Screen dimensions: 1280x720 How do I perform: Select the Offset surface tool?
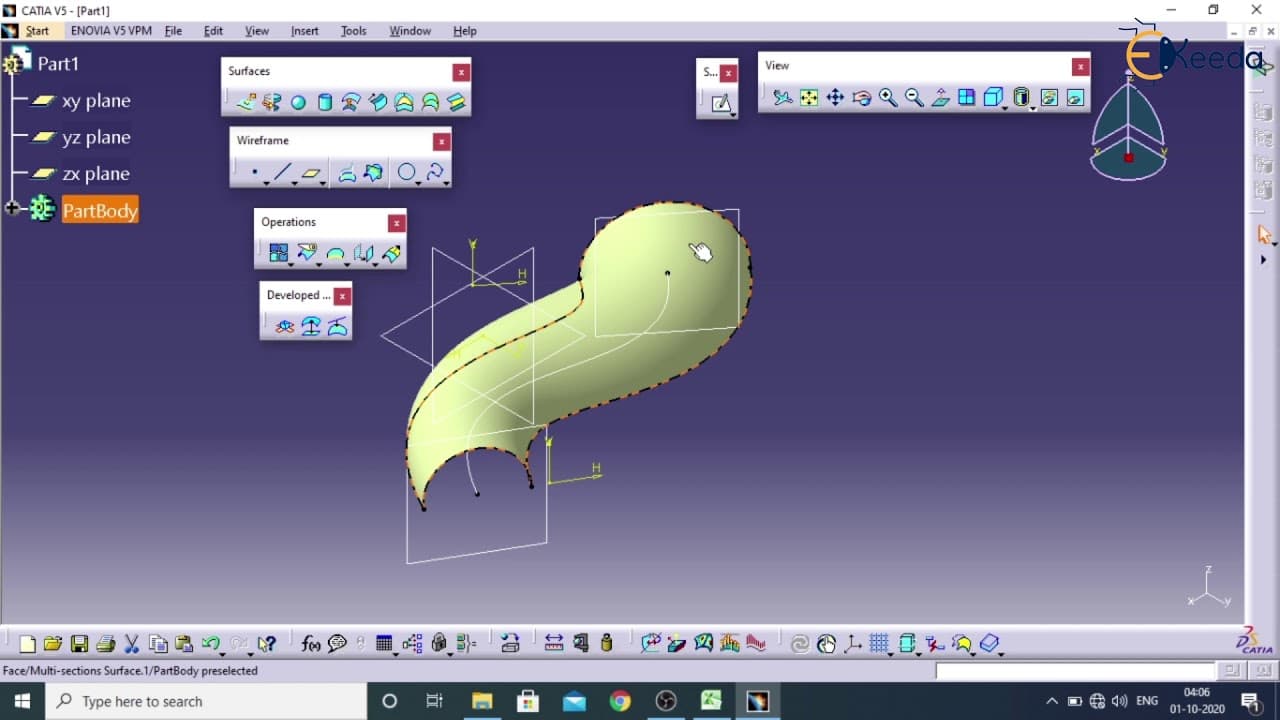[x=351, y=101]
